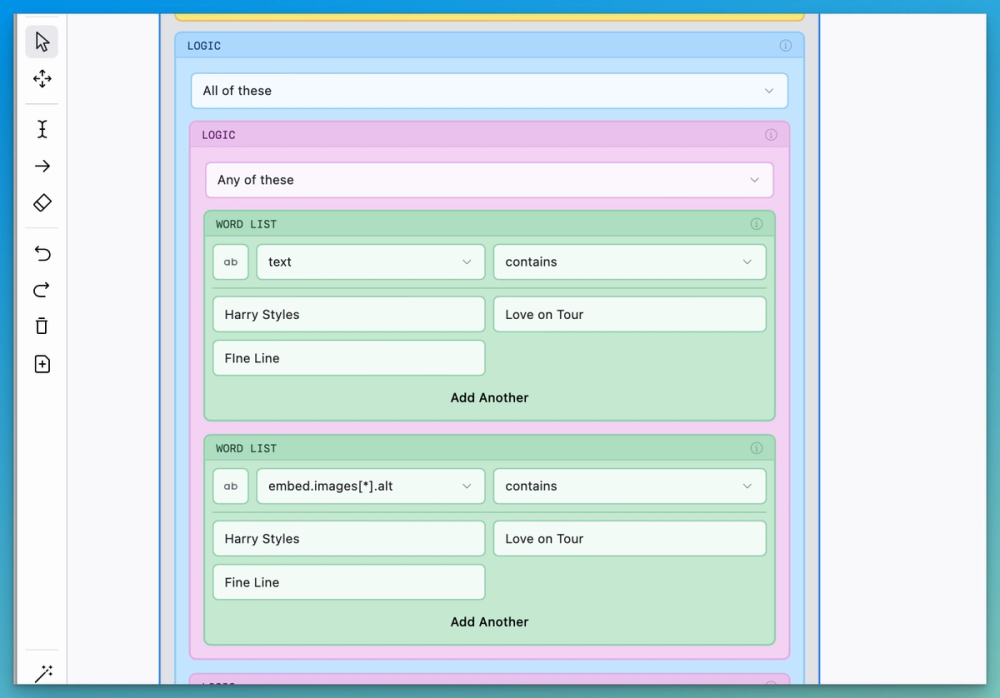Edit 'Love on Tour' field in alt word list
This screenshot has height=698, width=1000.
point(629,538)
